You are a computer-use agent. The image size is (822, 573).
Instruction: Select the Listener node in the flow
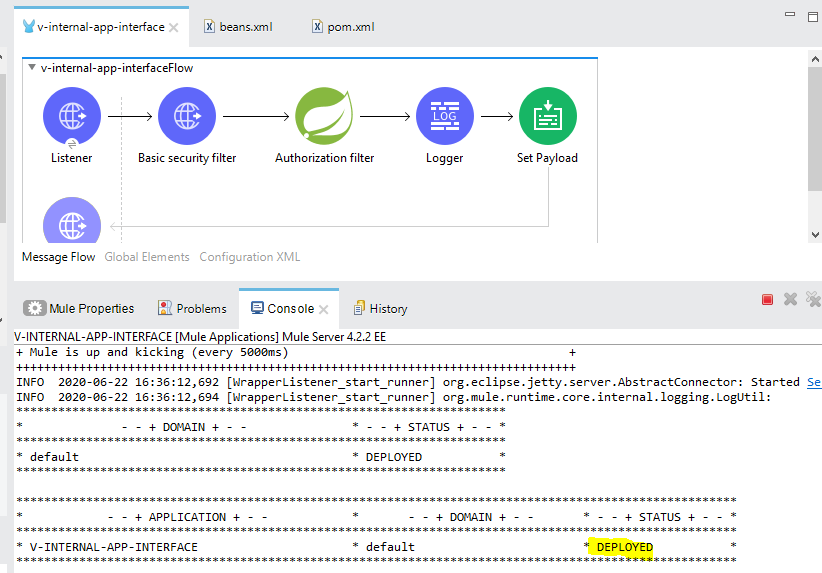point(71,116)
